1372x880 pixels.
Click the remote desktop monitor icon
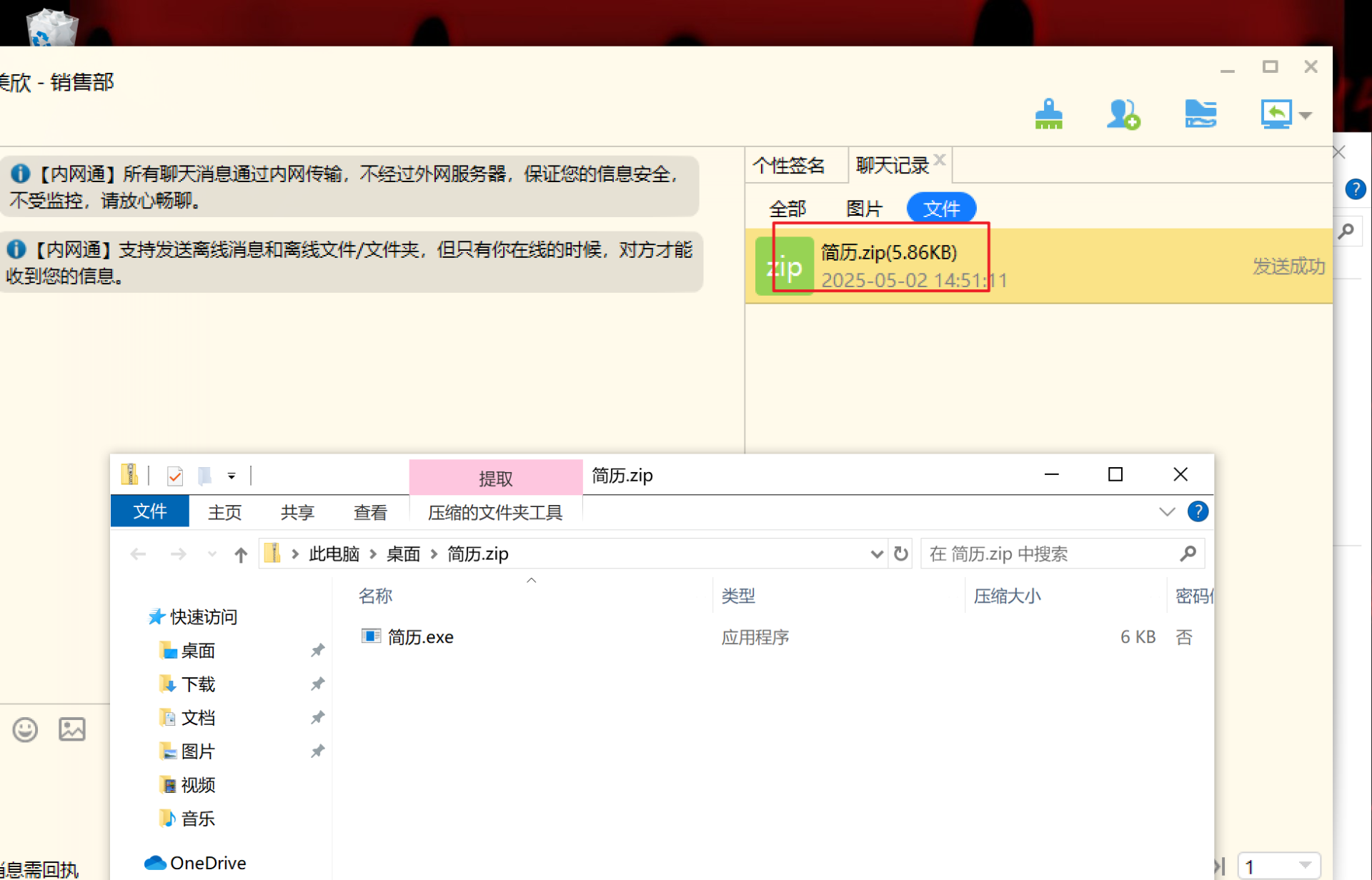pyautogui.click(x=1276, y=114)
